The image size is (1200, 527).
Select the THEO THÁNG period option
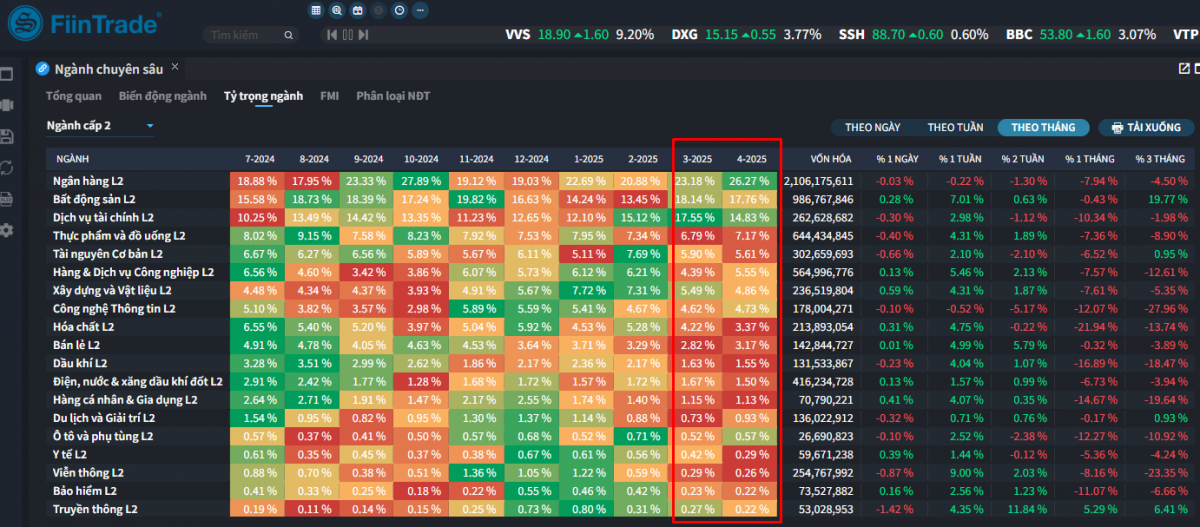1043,128
